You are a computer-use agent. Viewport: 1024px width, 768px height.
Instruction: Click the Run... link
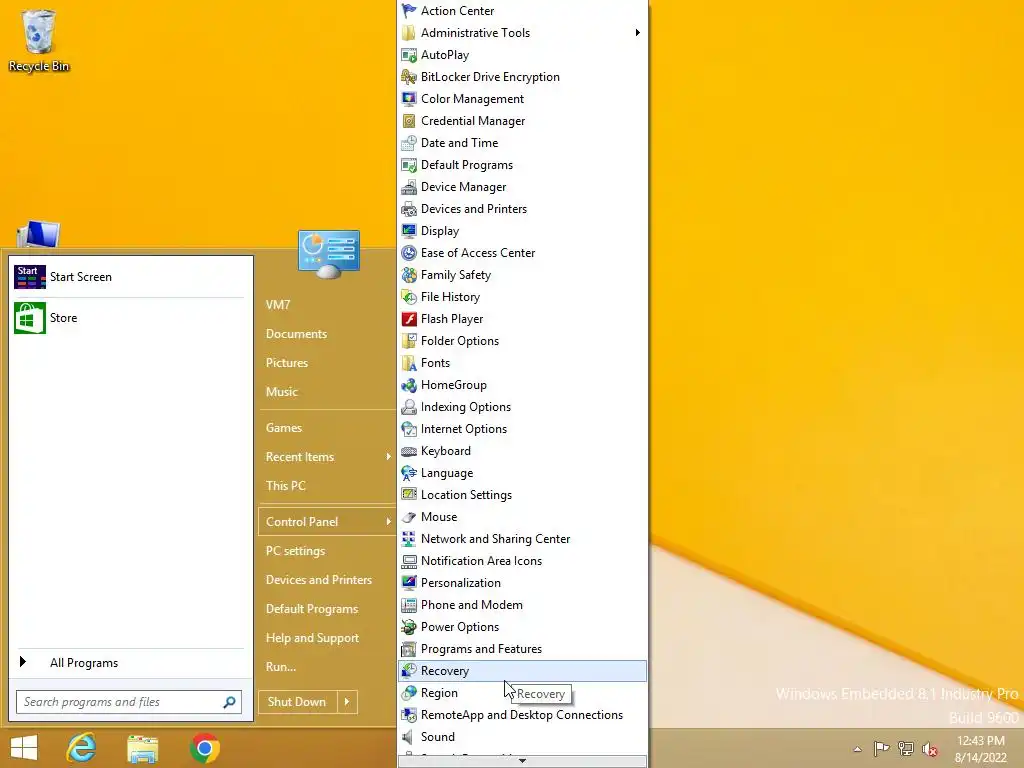tap(281, 667)
